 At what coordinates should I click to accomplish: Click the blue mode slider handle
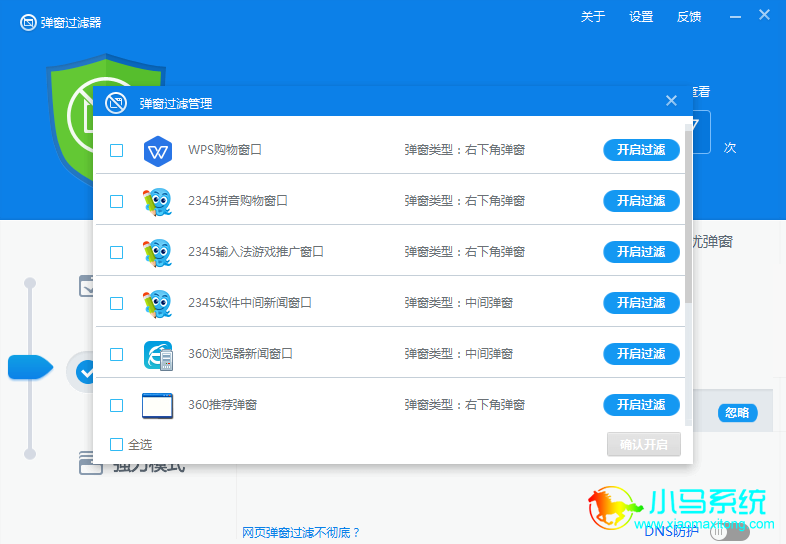[30, 368]
